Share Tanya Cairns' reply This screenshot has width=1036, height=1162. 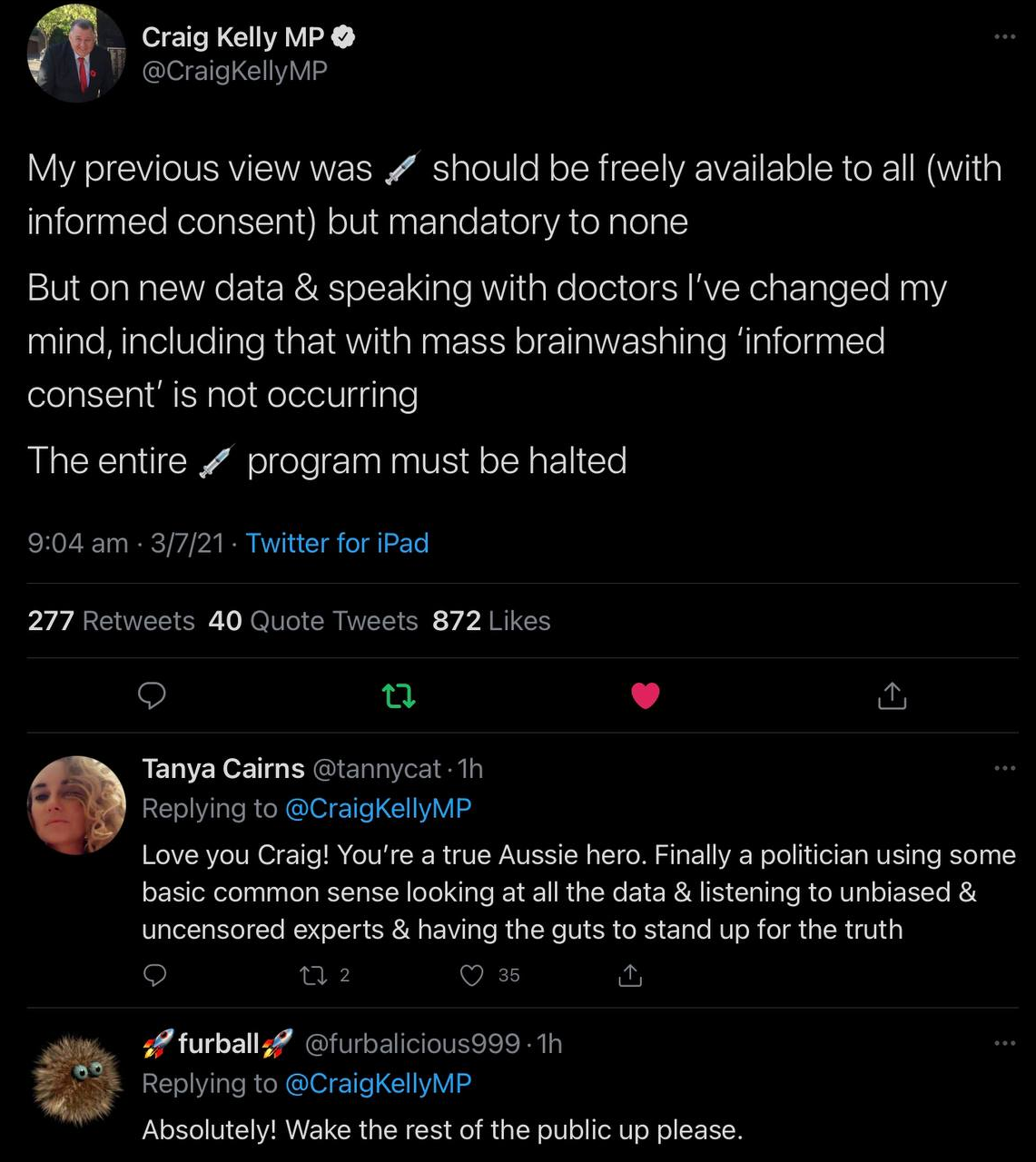click(630, 976)
